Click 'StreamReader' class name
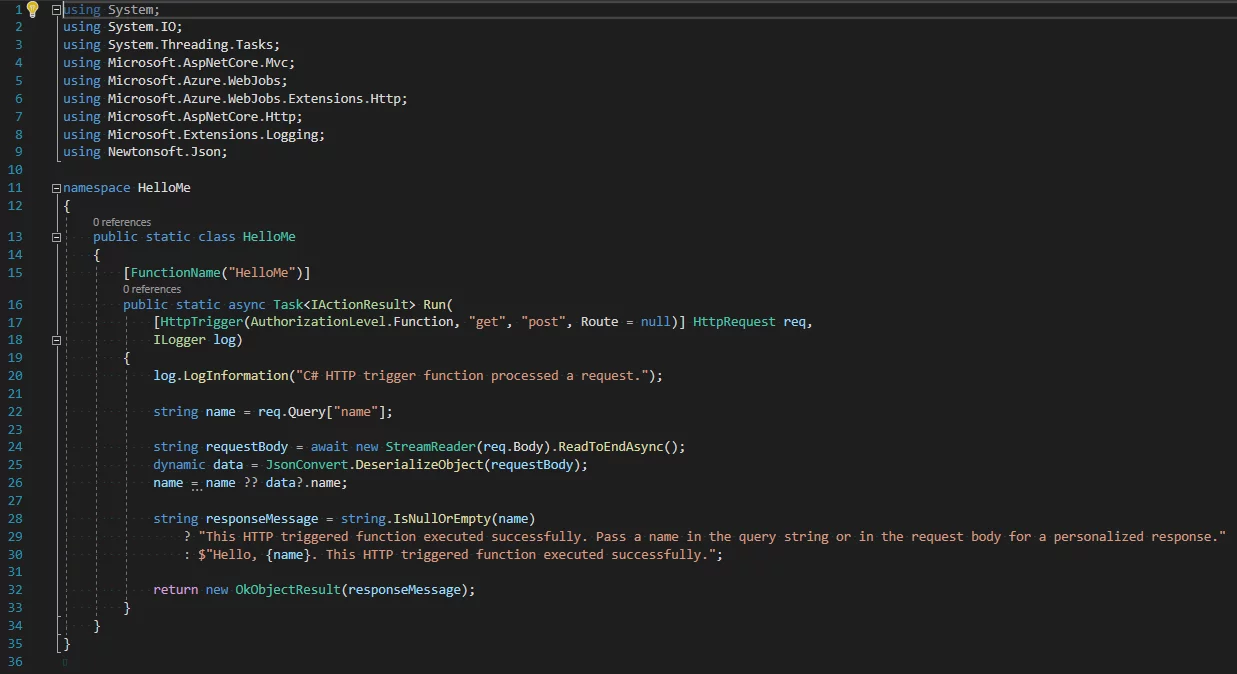1237x674 pixels. point(431,448)
